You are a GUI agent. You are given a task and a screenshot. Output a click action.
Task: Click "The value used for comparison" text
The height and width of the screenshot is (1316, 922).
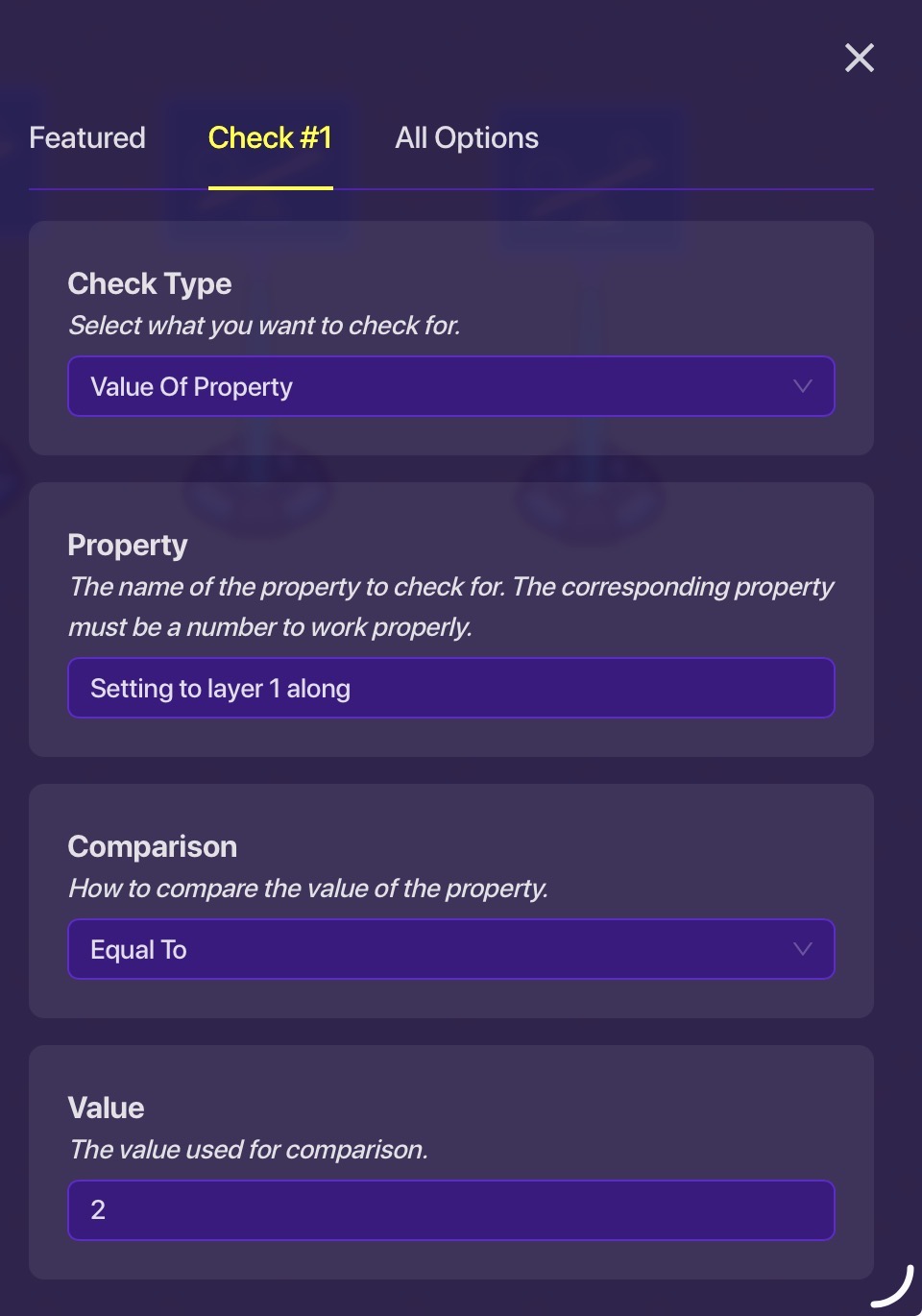click(x=249, y=1150)
